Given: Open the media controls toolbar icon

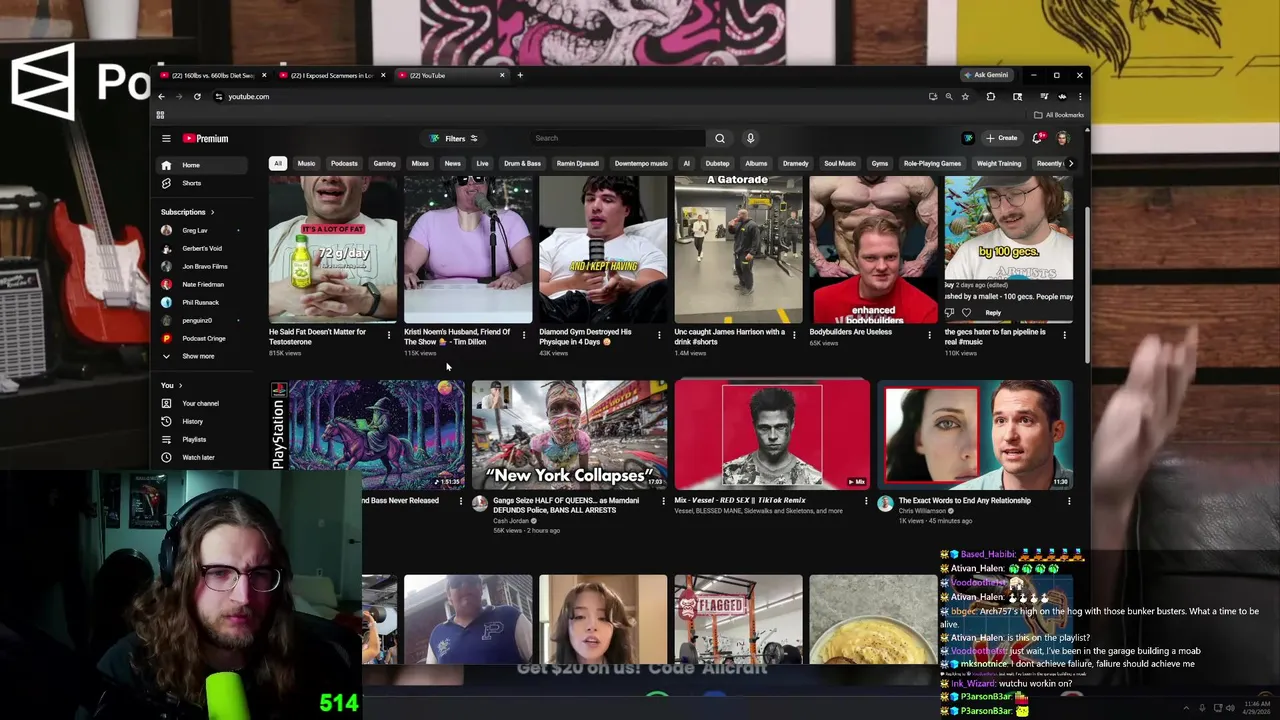Looking at the screenshot, I should coord(1044,97).
